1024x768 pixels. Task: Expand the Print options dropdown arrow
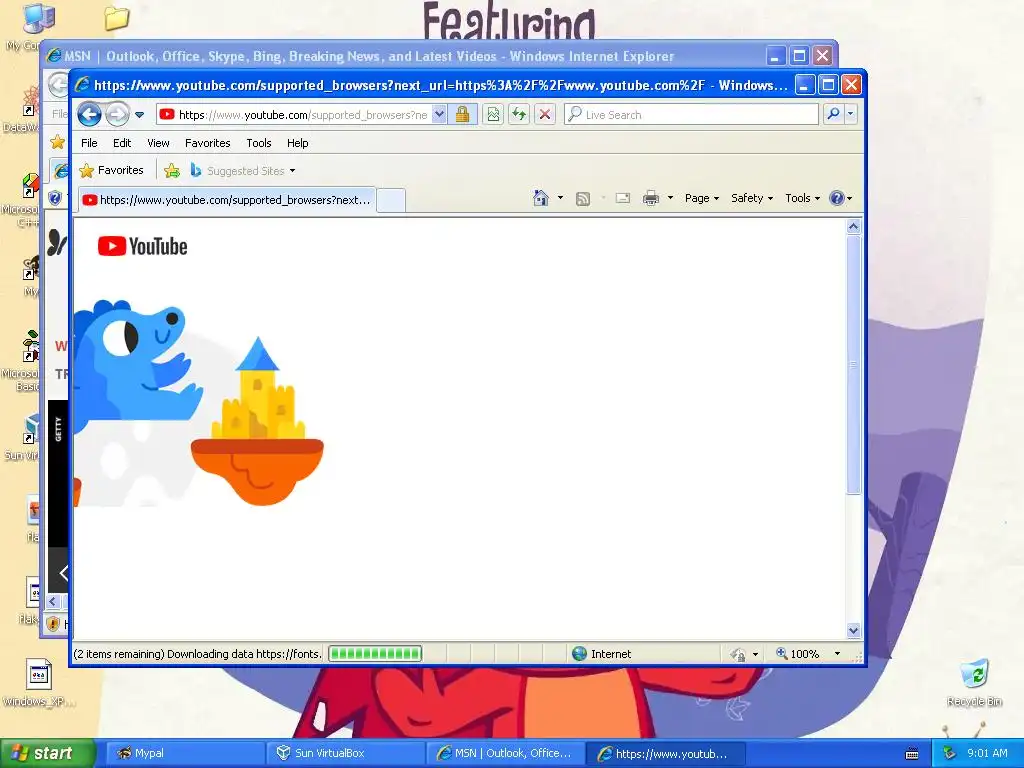[x=670, y=198]
